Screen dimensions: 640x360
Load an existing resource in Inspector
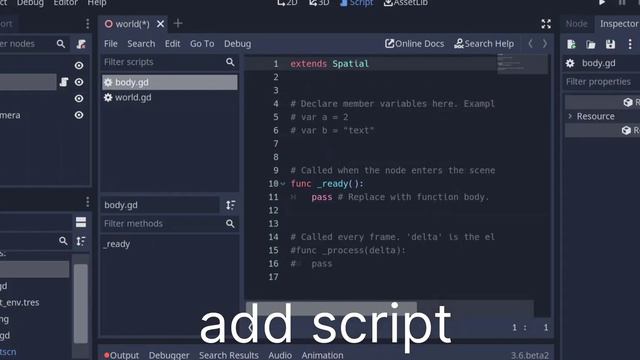[x=591, y=44]
